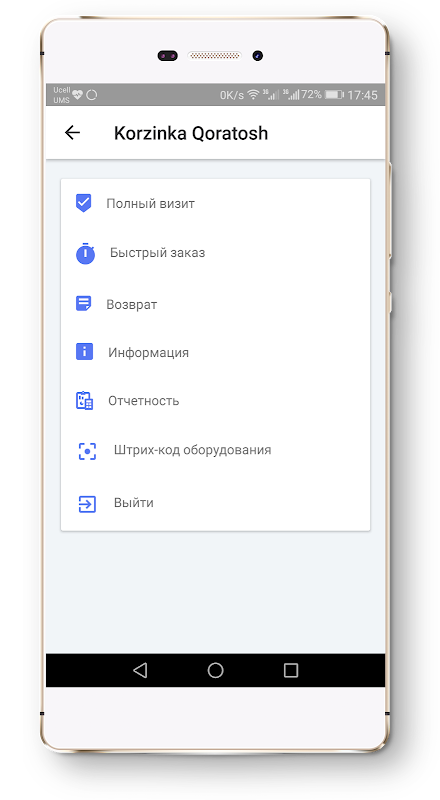Click the Korzinka Qoratosh title
This screenshot has height=800, width=440.
pos(190,133)
